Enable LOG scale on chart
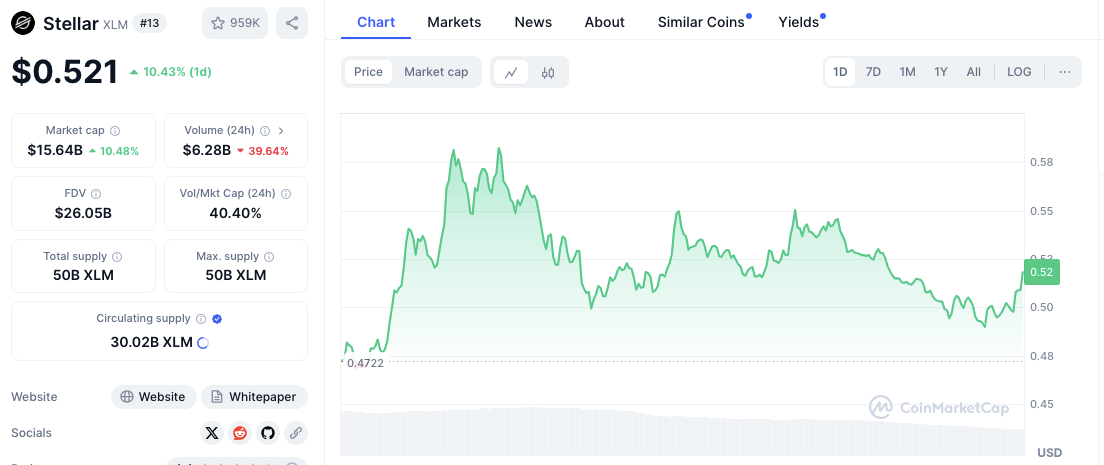Screen dimensions: 1104x465 1019,72
